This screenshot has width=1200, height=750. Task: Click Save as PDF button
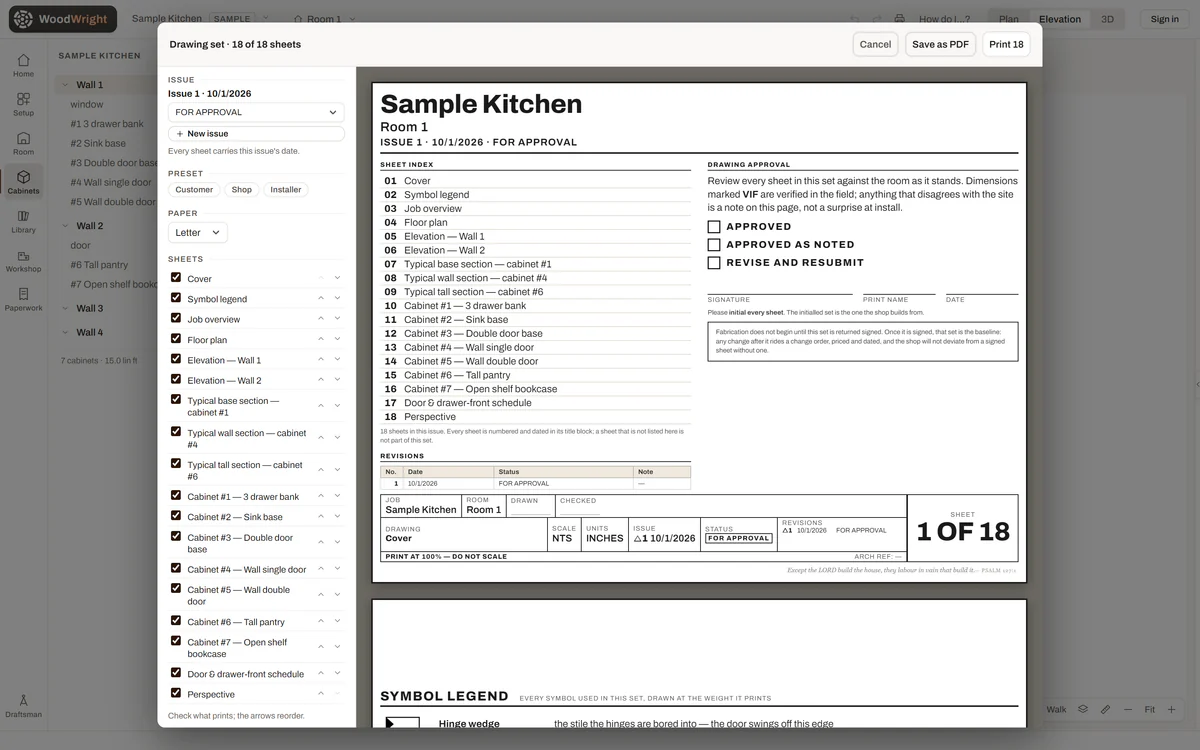[x=940, y=44]
